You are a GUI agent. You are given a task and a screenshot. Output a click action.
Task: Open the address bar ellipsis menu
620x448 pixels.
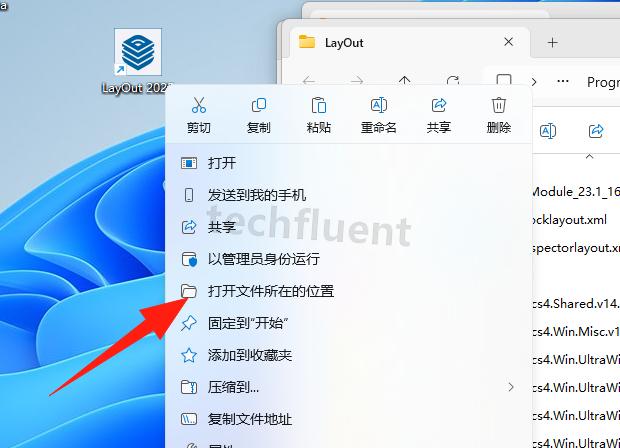point(563,81)
